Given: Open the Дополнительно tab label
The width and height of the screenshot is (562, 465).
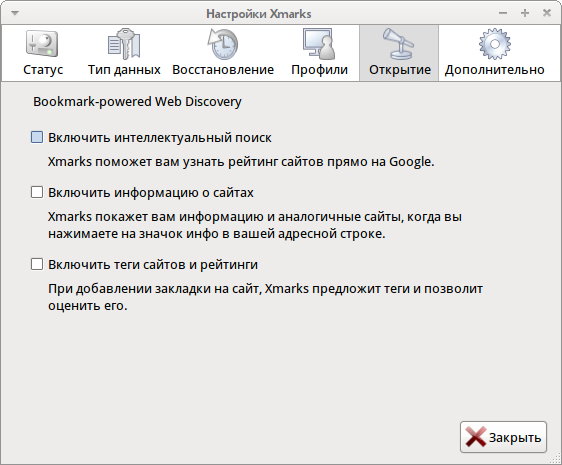Looking at the screenshot, I should (495, 70).
